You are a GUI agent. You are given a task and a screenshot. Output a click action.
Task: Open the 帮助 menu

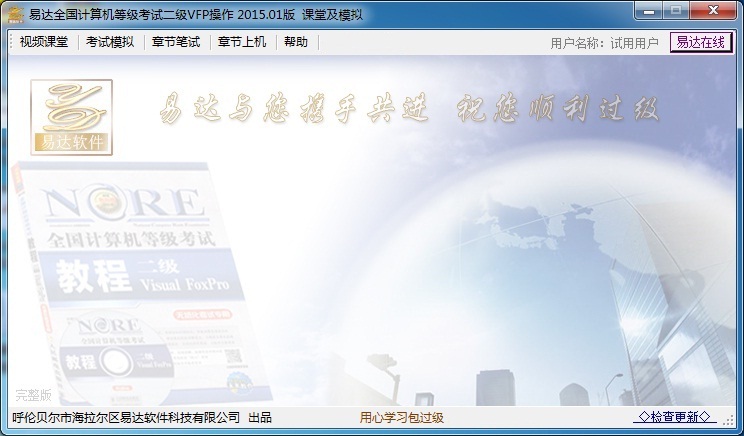click(x=296, y=42)
